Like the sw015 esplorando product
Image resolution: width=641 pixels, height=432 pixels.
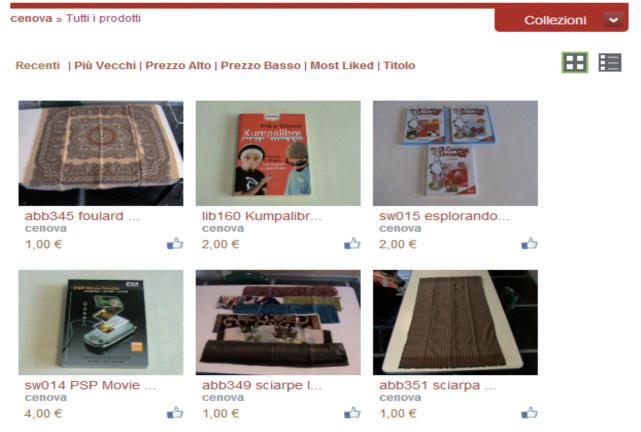tap(529, 244)
